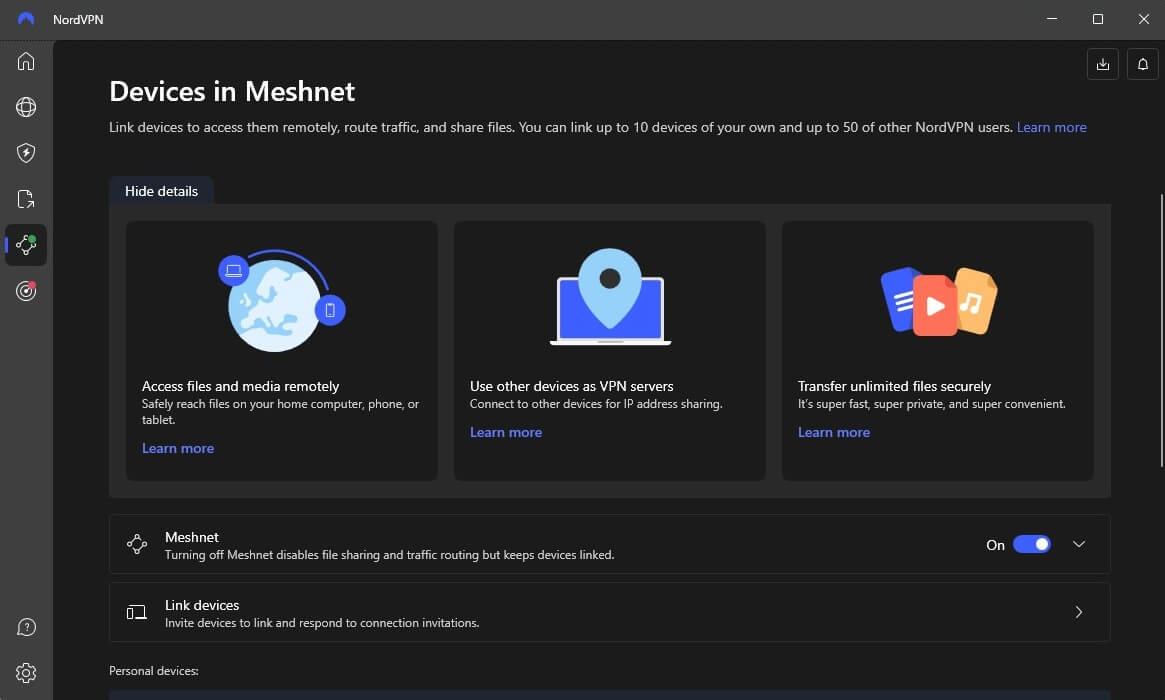This screenshot has height=700, width=1165.
Task: Open Learn more under Access files remotely
Action: tap(178, 448)
